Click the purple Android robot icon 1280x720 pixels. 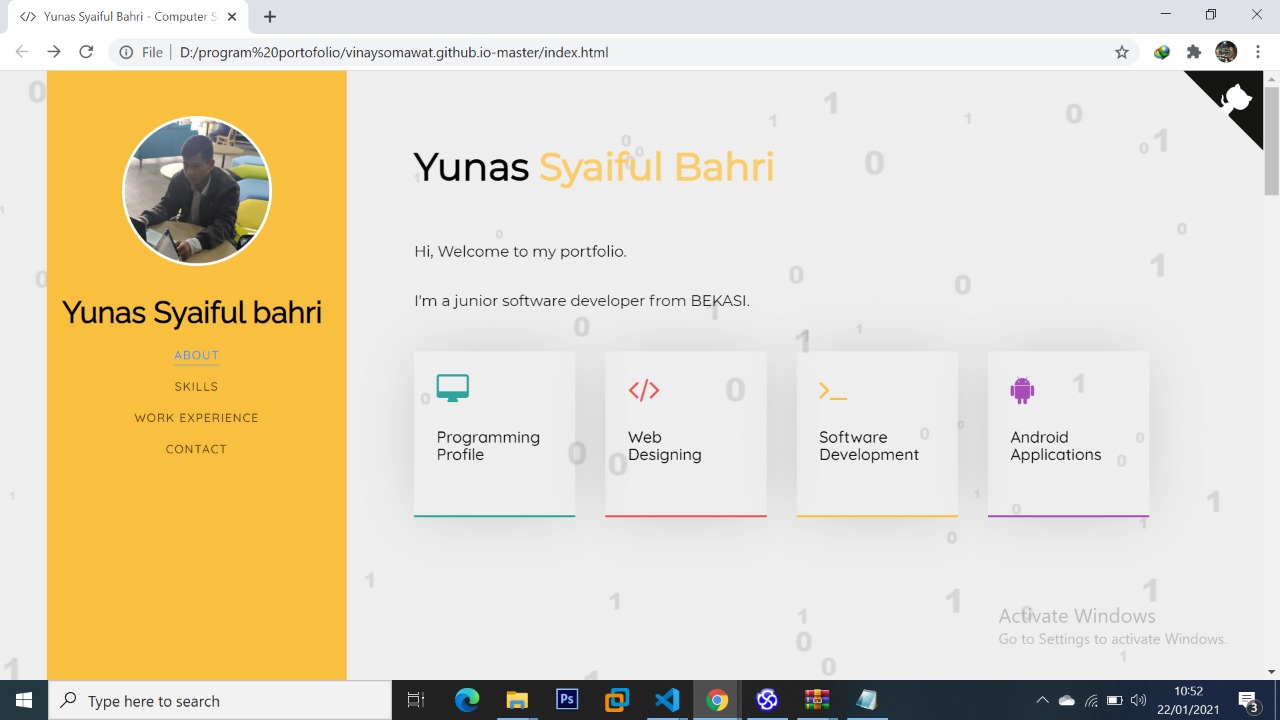1022,390
